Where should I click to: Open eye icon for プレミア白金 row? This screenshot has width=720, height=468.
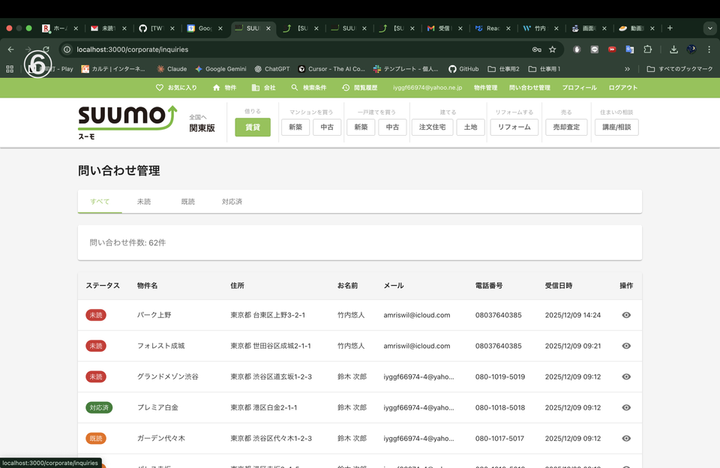626,408
